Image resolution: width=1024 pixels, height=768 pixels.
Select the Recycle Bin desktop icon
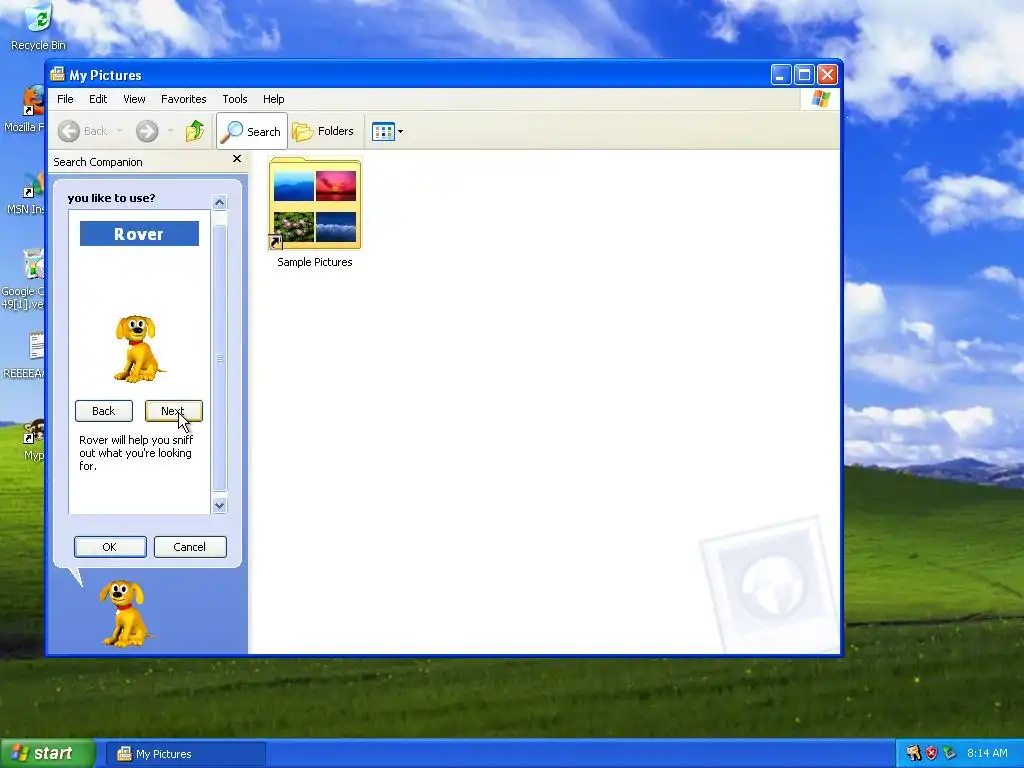pos(39,27)
